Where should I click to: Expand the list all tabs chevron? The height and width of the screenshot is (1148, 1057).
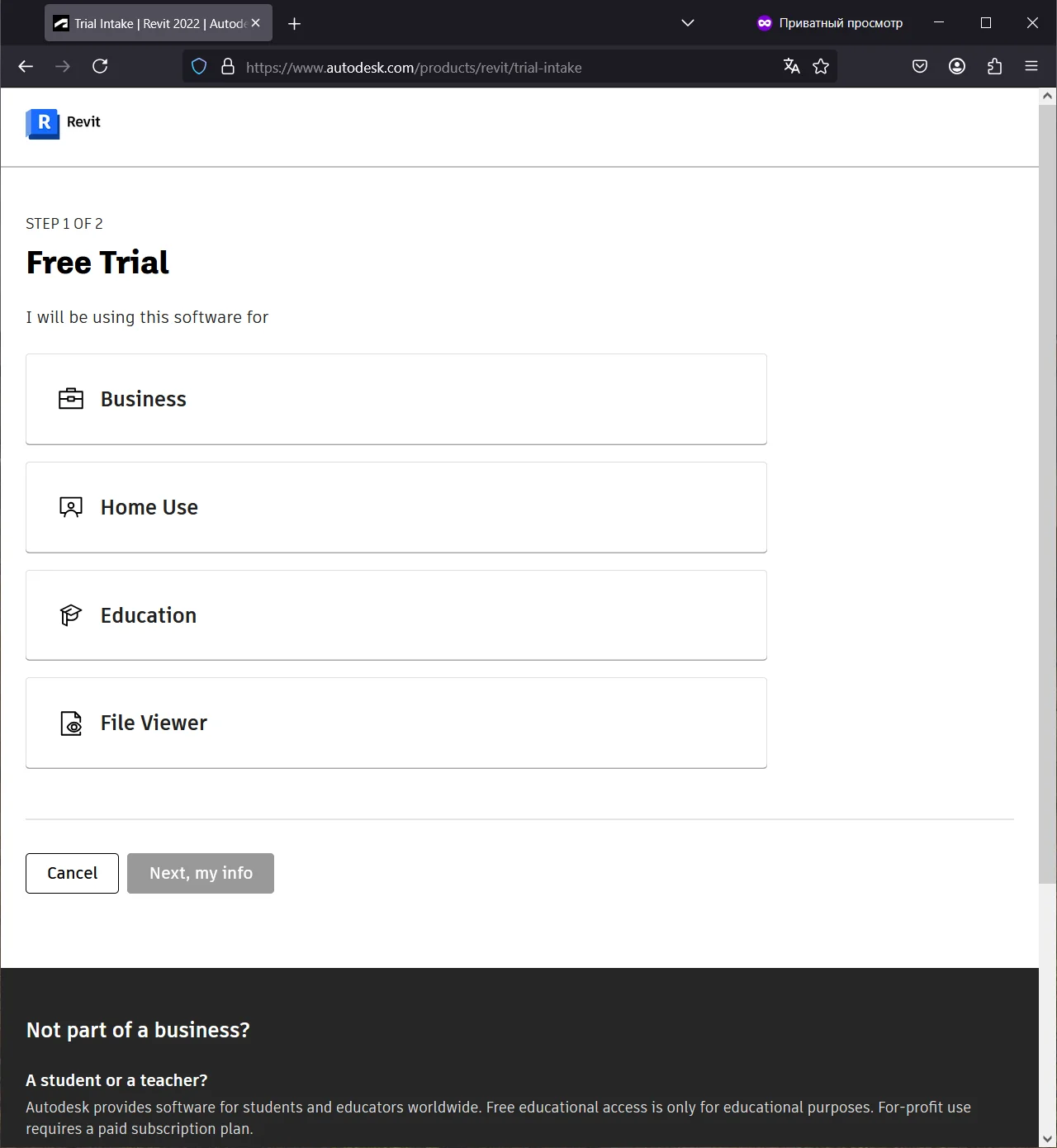point(687,23)
